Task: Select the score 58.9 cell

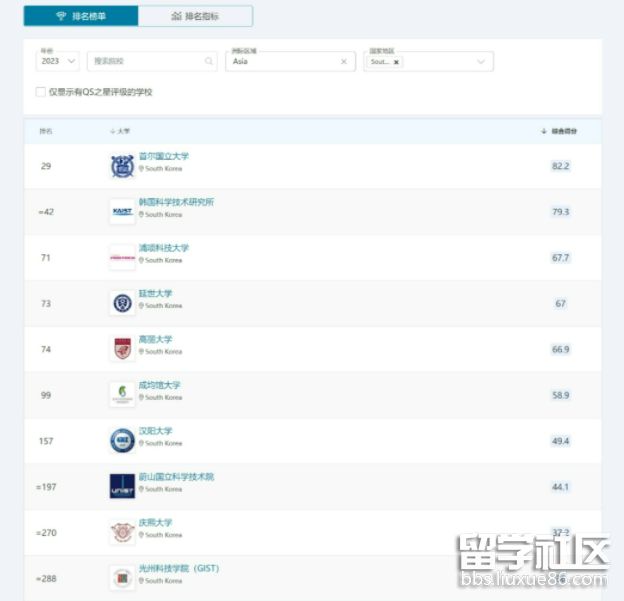Action: coord(560,395)
